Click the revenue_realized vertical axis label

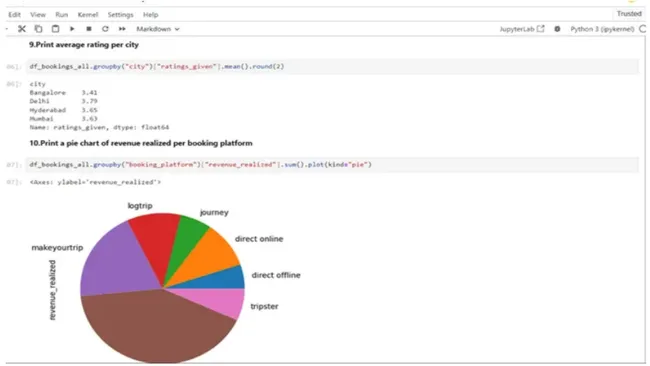pyautogui.click(x=52, y=290)
